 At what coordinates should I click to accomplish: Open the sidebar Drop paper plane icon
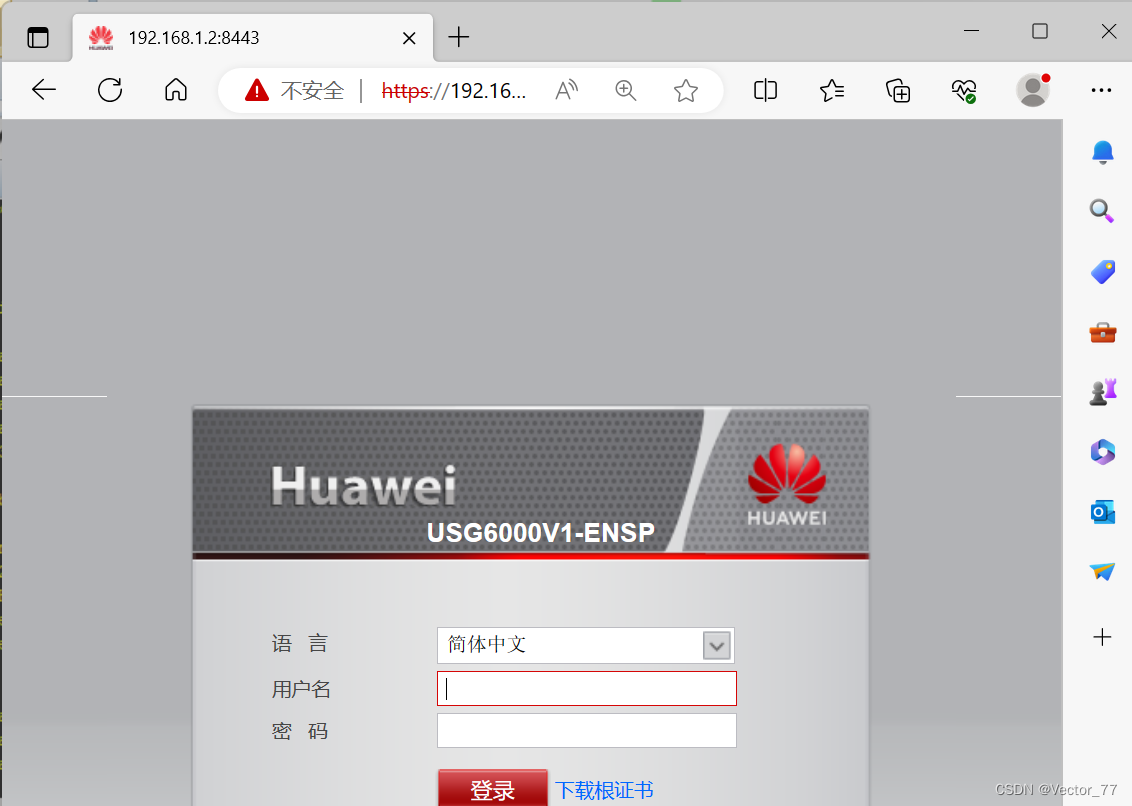1102,571
